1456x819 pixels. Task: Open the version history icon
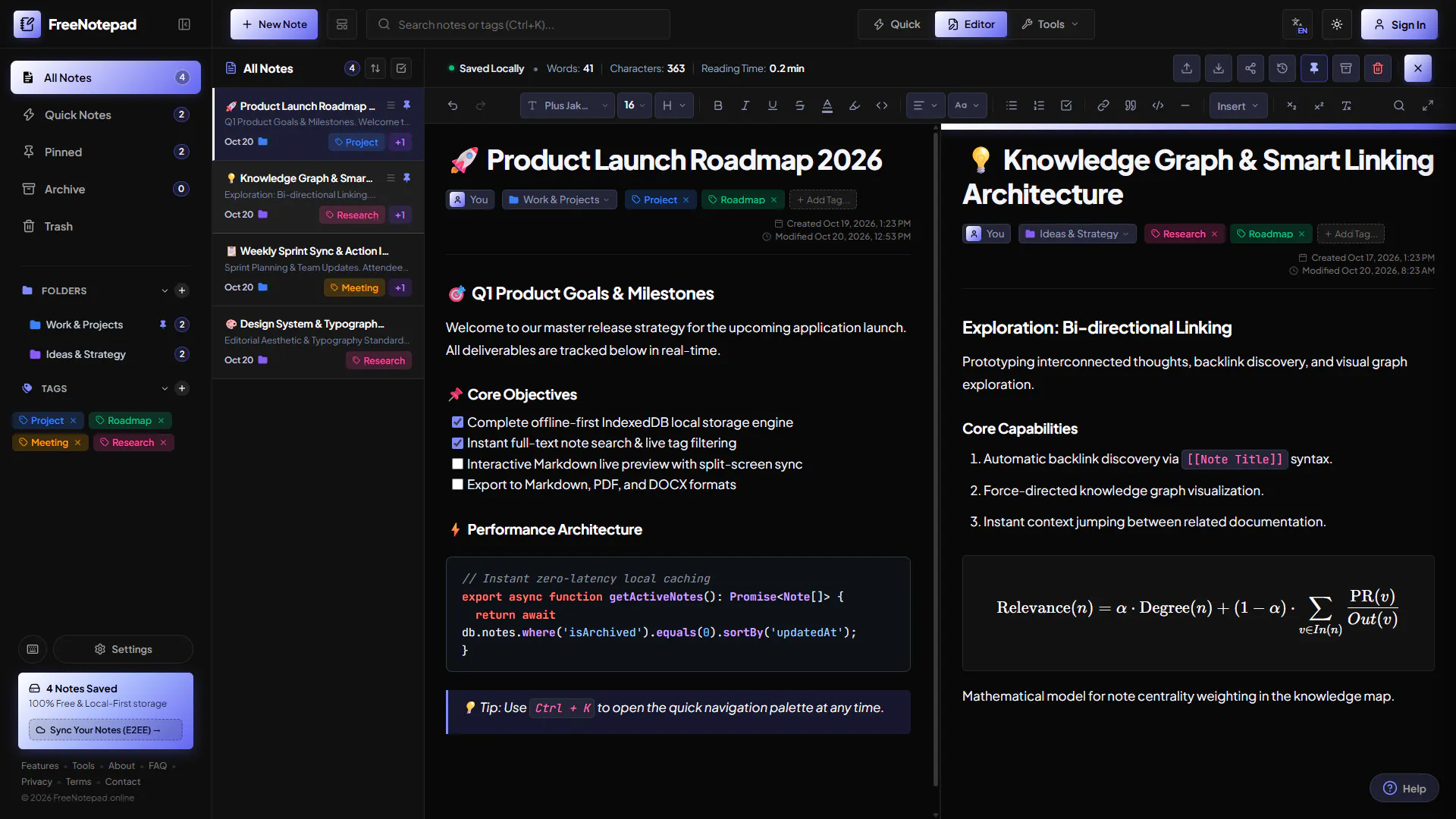[x=1282, y=68]
